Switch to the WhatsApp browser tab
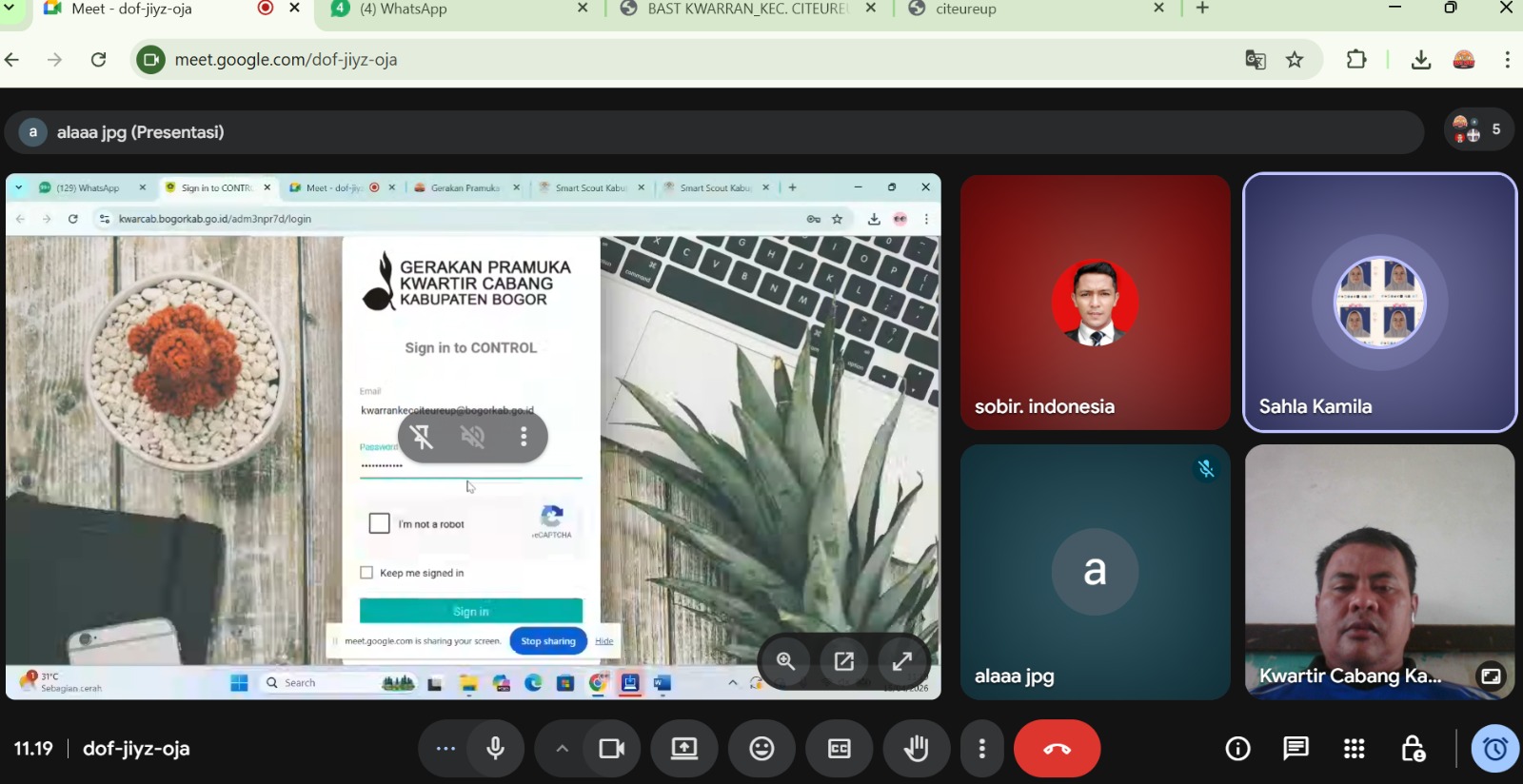The image size is (1523, 784). 457,10
